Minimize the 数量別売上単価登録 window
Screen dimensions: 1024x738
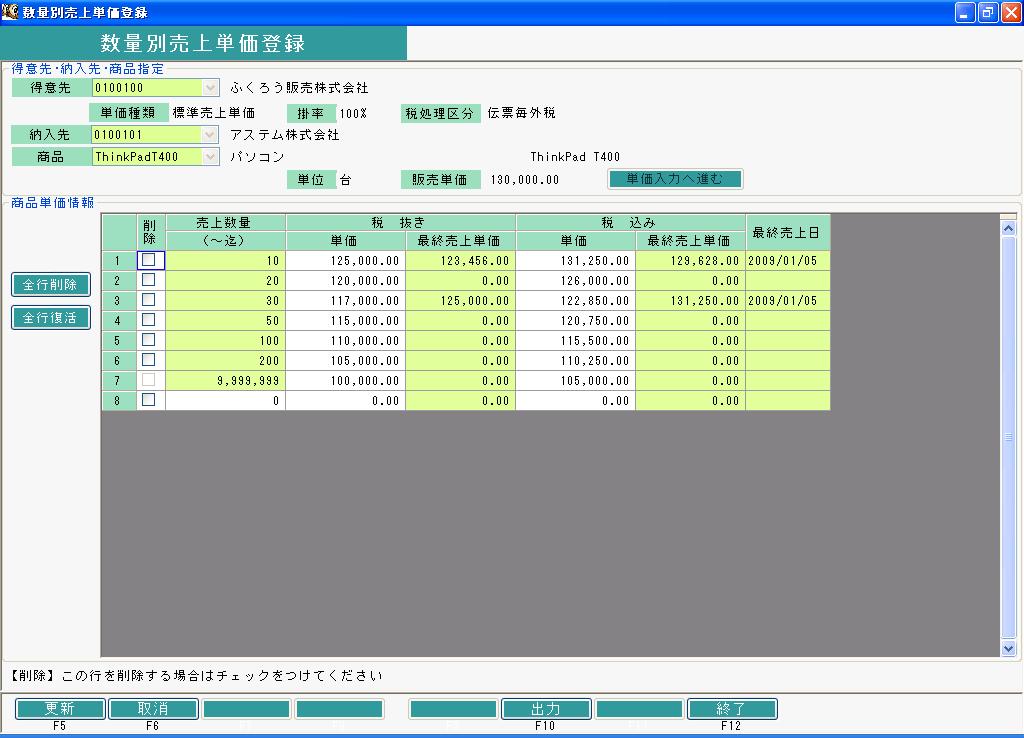point(965,12)
